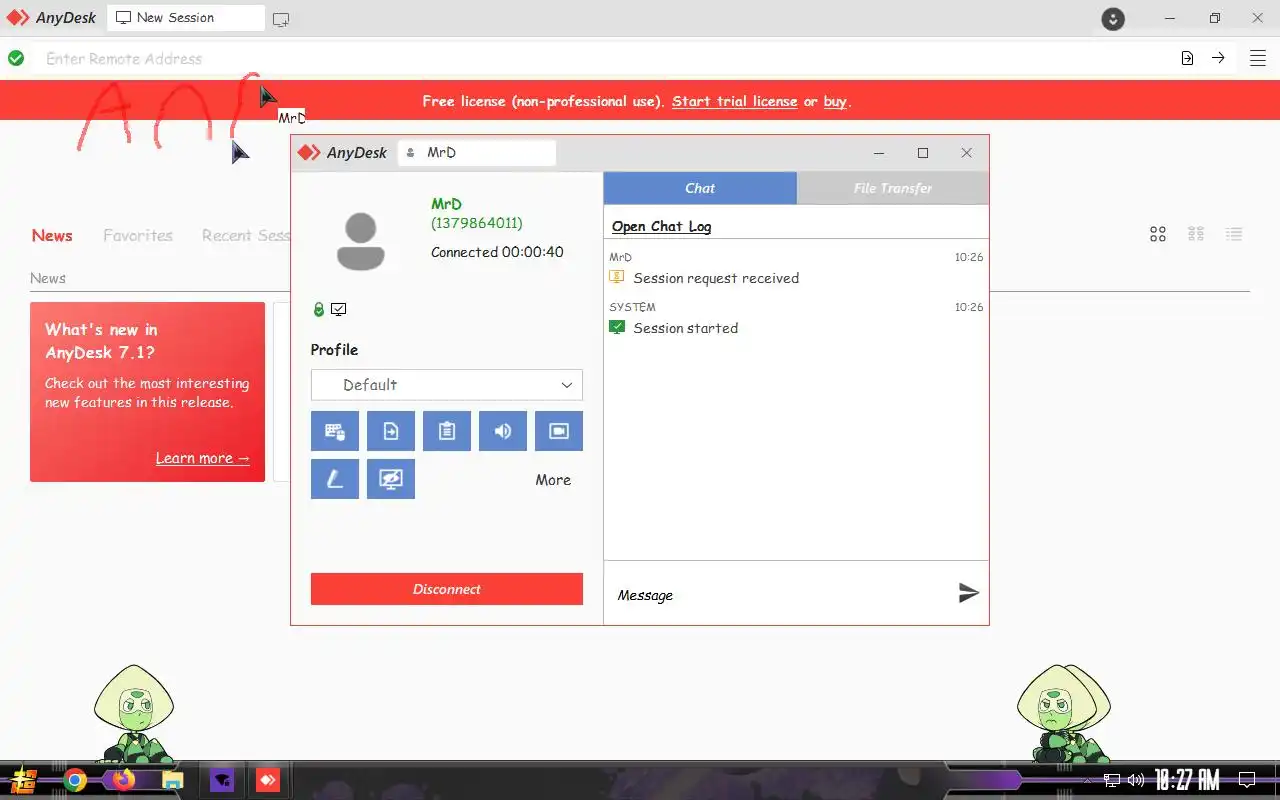This screenshot has width=1280, height=800.
Task: Toggle whiteboard drawing permission button
Action: coord(334,479)
